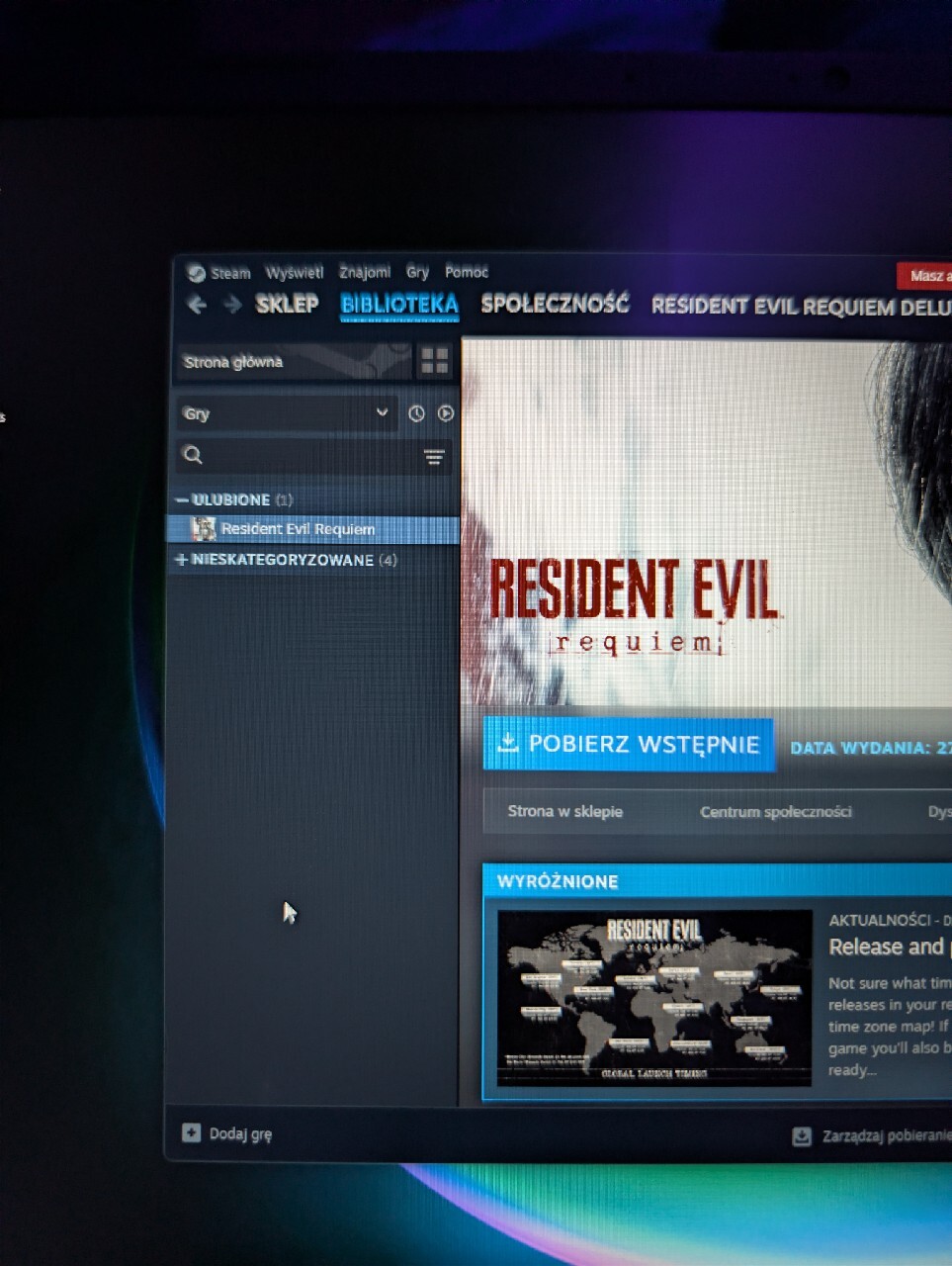This screenshot has height=1266, width=952.
Task: Open the Gry menu
Action: pyautogui.click(x=417, y=271)
